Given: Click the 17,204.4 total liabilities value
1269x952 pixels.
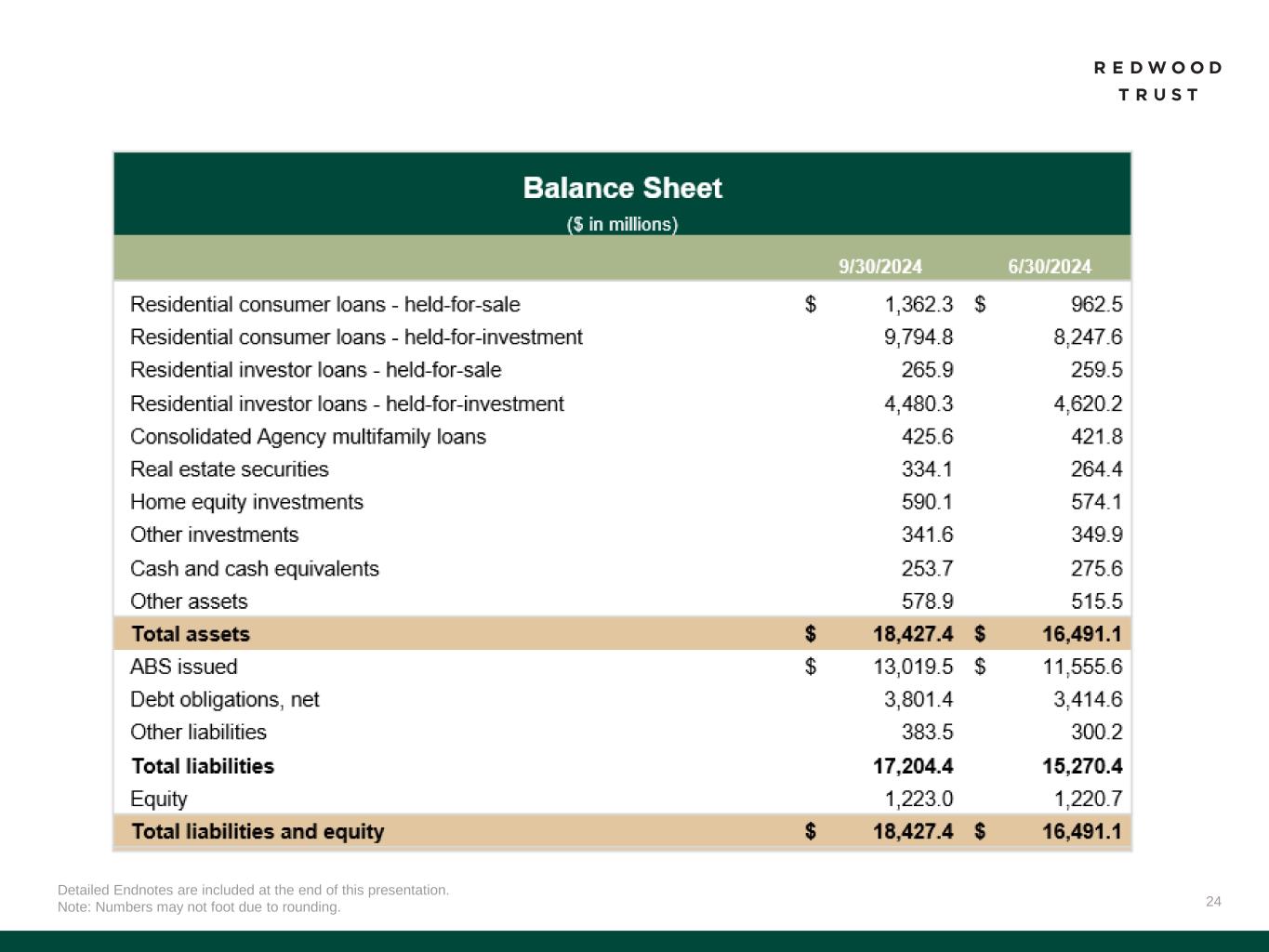Looking at the screenshot, I should point(912,766).
